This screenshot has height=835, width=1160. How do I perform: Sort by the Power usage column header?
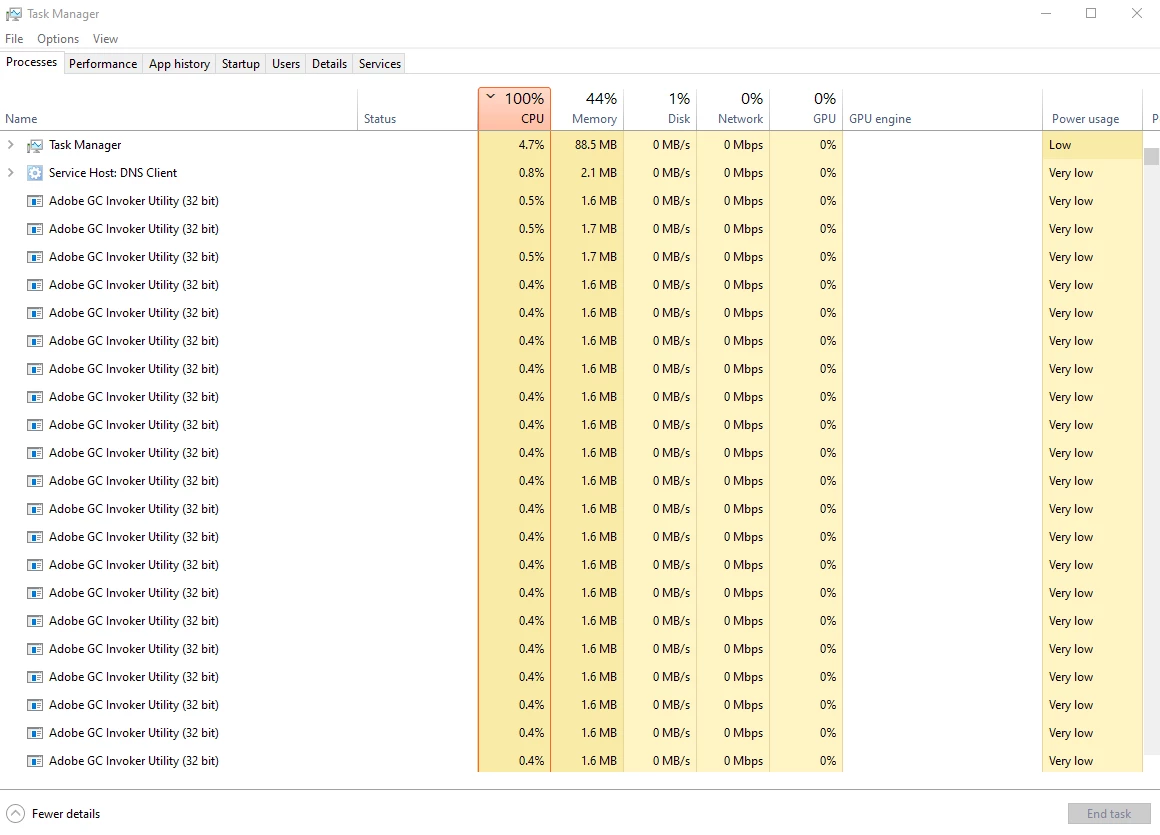pyautogui.click(x=1092, y=109)
